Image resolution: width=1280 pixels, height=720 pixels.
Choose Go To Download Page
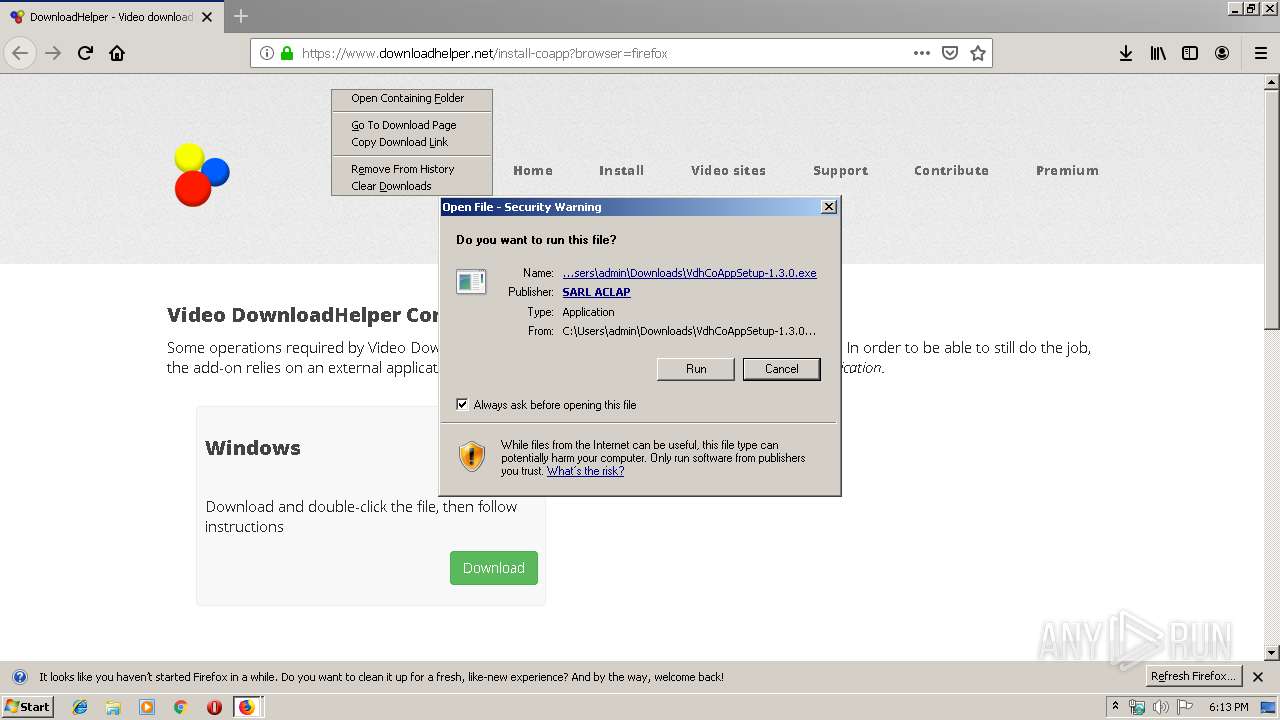pyautogui.click(x=412, y=125)
